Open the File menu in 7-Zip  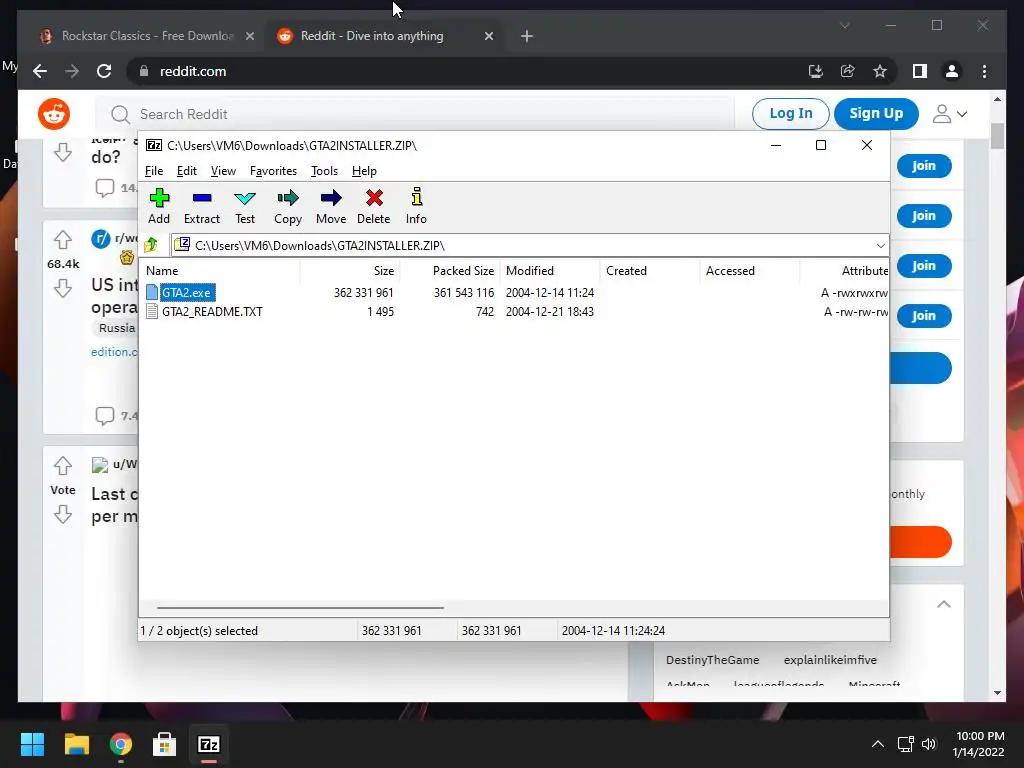pyautogui.click(x=154, y=171)
